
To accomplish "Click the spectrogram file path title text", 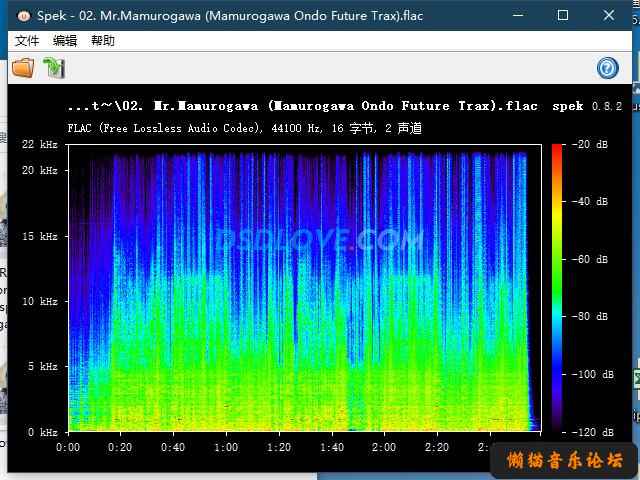I will click(x=302, y=106).
